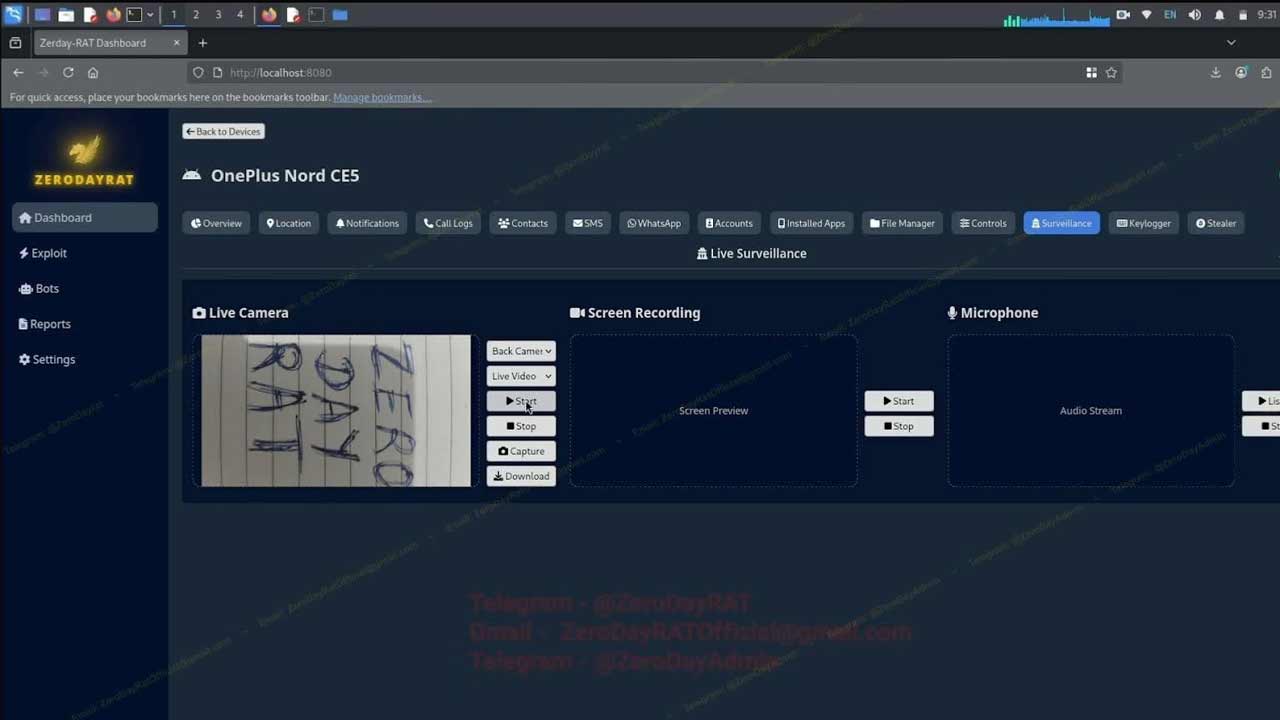
Task: Click the network Wi-Fi tray icon
Action: [x=1146, y=15]
